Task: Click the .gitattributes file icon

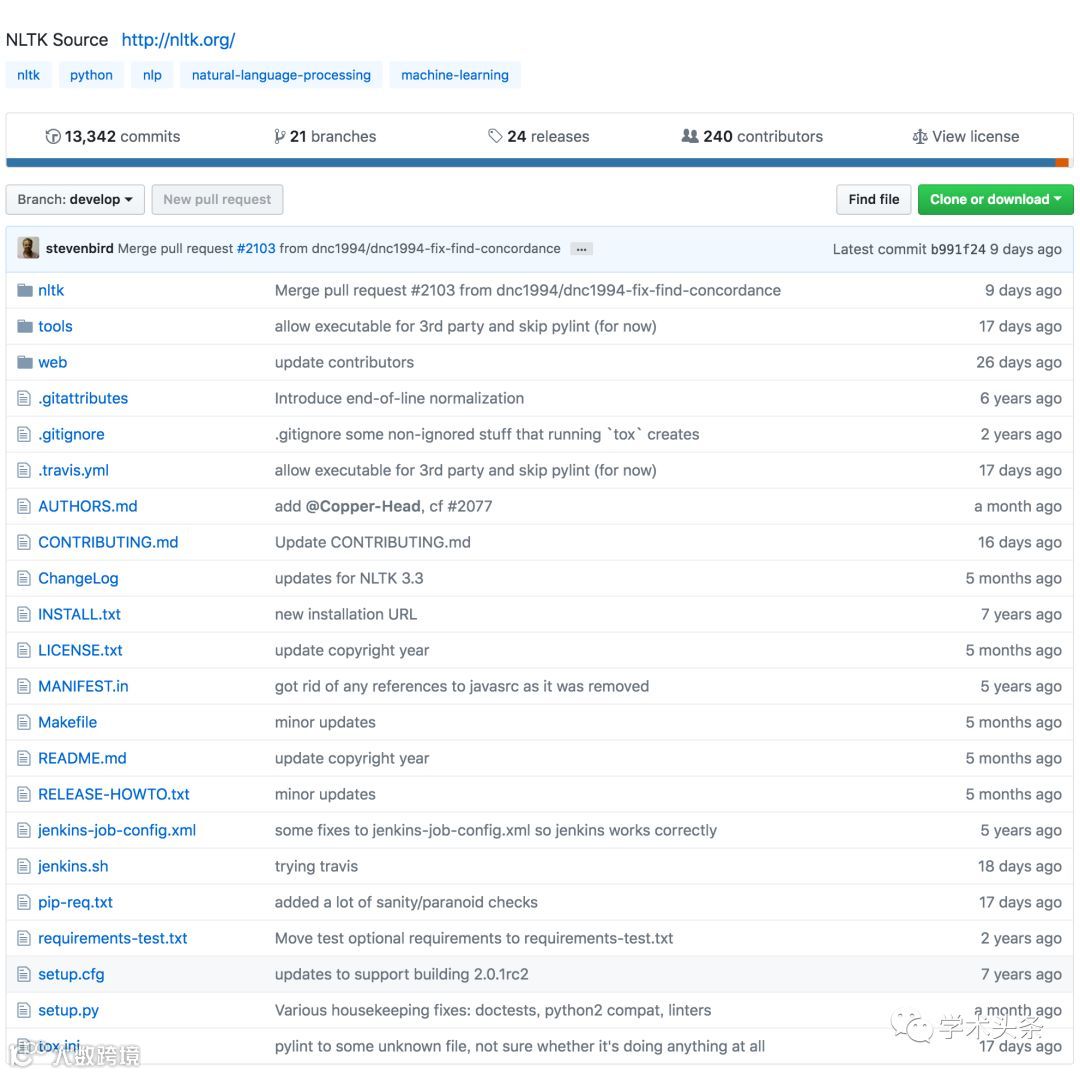Action: (24, 398)
